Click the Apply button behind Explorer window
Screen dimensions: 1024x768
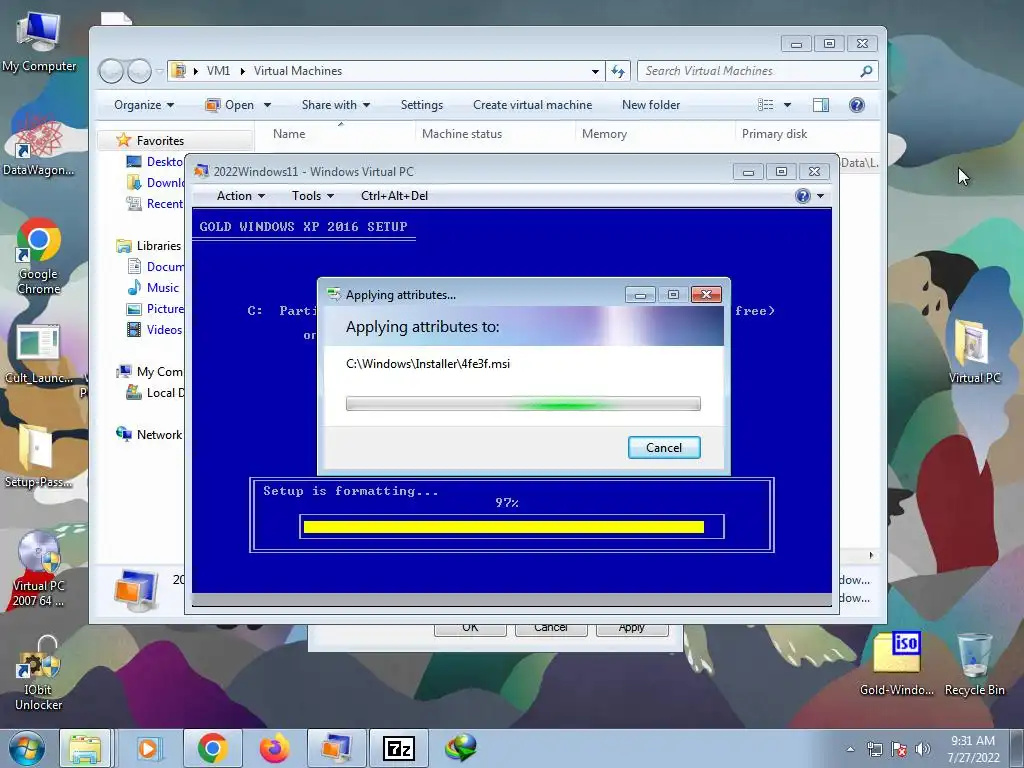click(632, 628)
